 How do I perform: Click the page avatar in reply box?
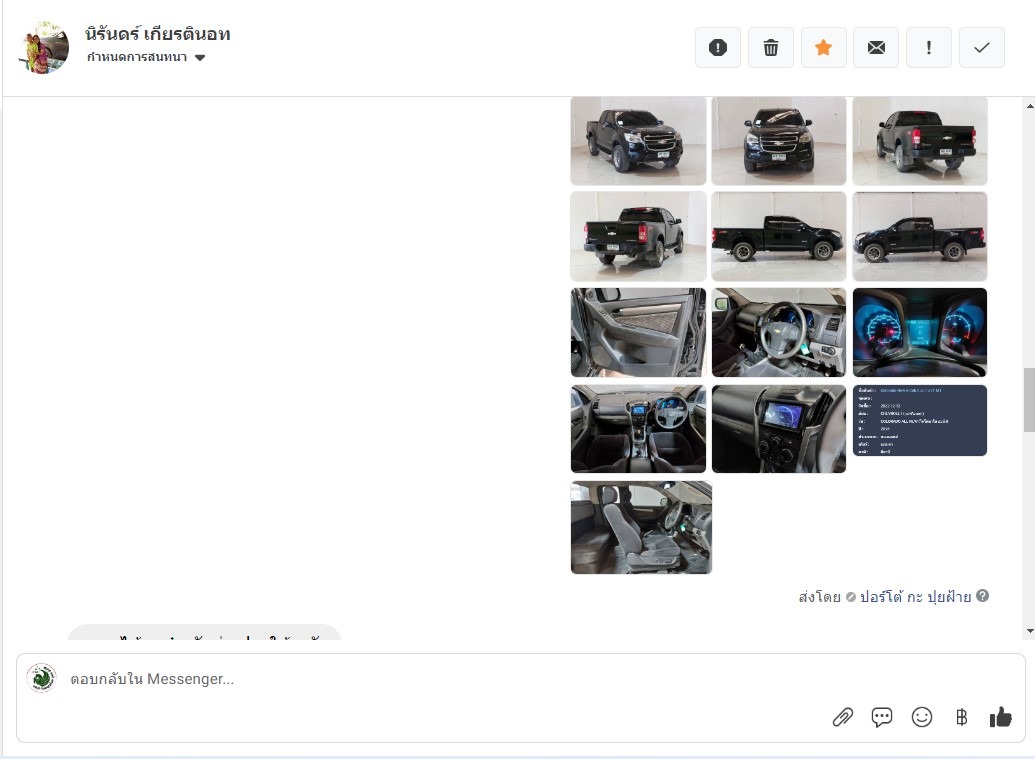(42, 678)
